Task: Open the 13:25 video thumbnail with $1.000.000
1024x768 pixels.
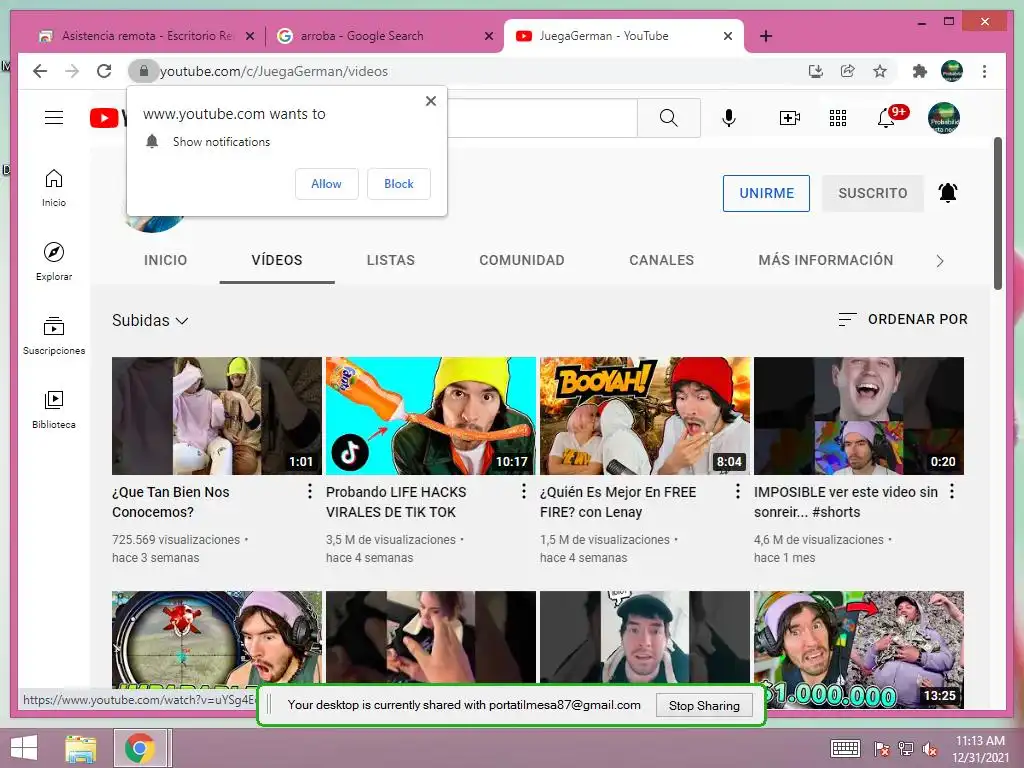Action: (859, 650)
